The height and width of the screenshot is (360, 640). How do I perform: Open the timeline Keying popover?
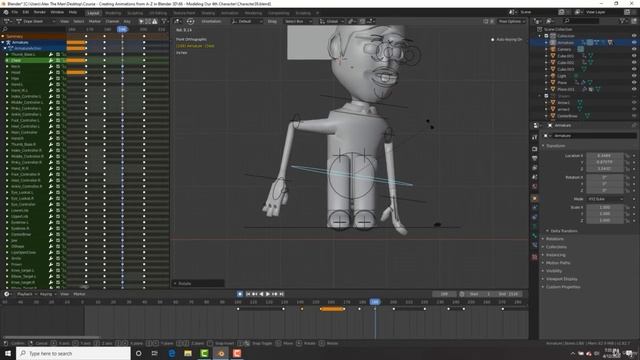pos(47,294)
